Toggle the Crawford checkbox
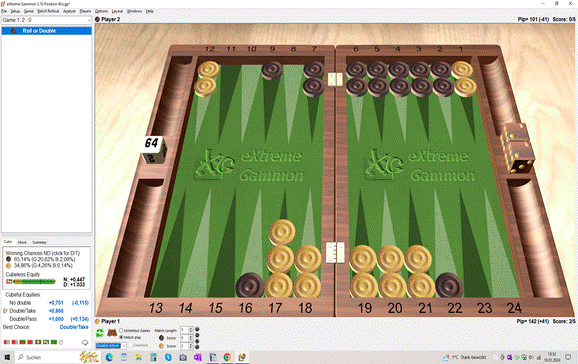 click(130, 346)
